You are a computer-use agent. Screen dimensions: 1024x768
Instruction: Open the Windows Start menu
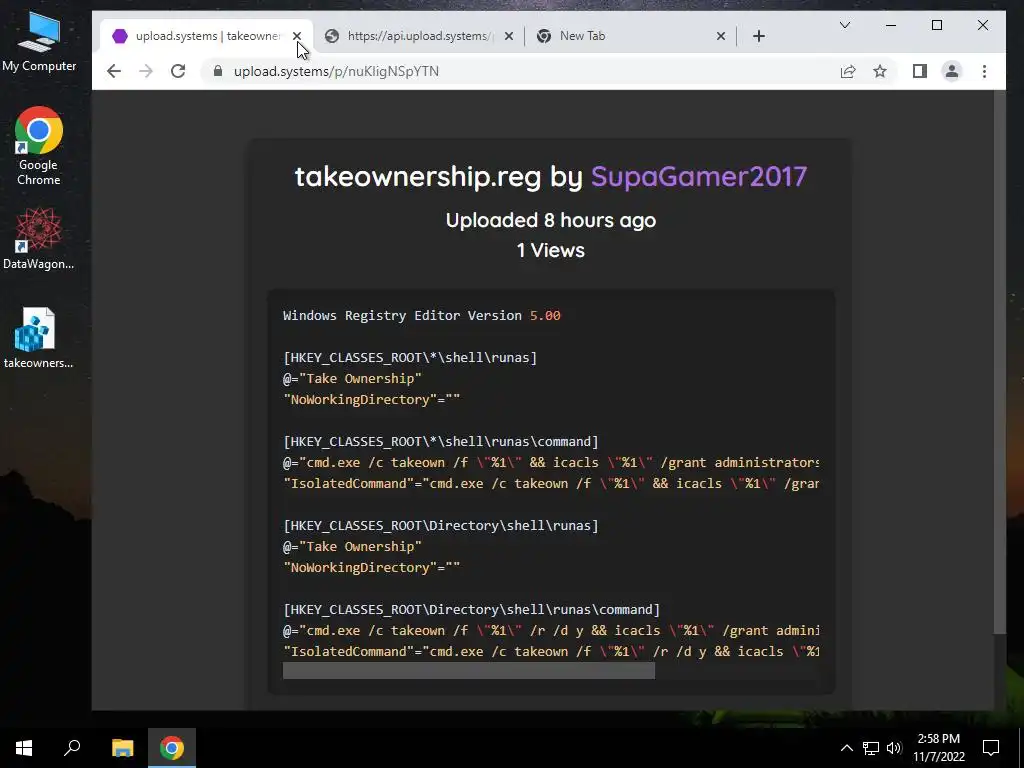point(24,748)
